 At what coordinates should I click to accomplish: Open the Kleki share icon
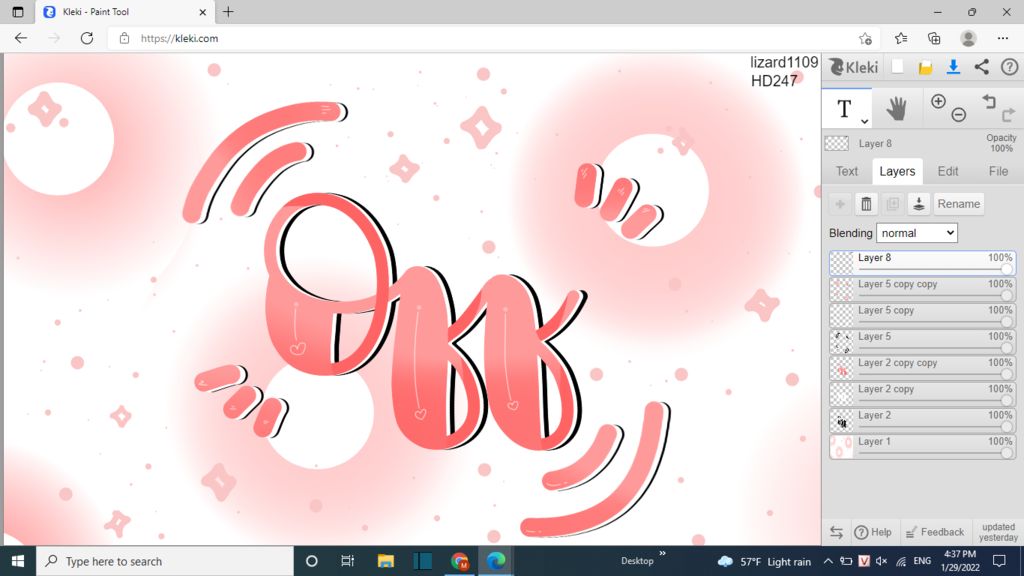[x=982, y=67]
